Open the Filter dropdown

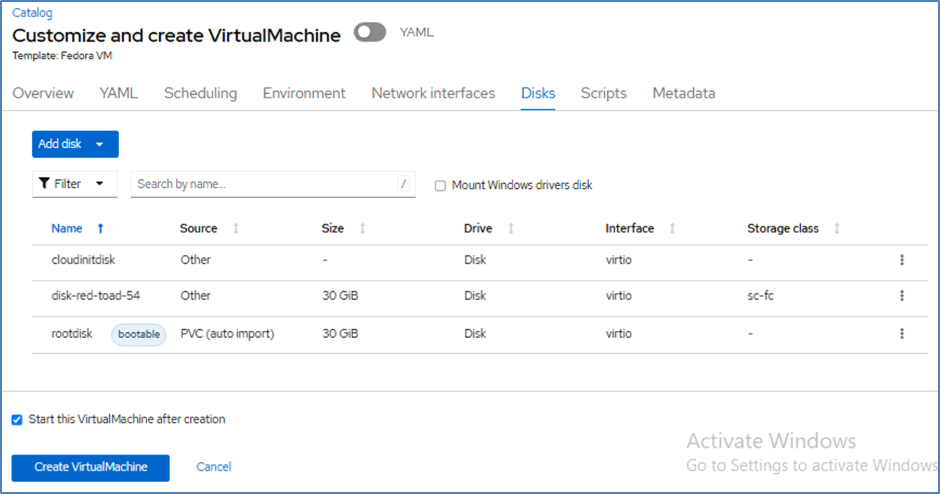(x=73, y=184)
